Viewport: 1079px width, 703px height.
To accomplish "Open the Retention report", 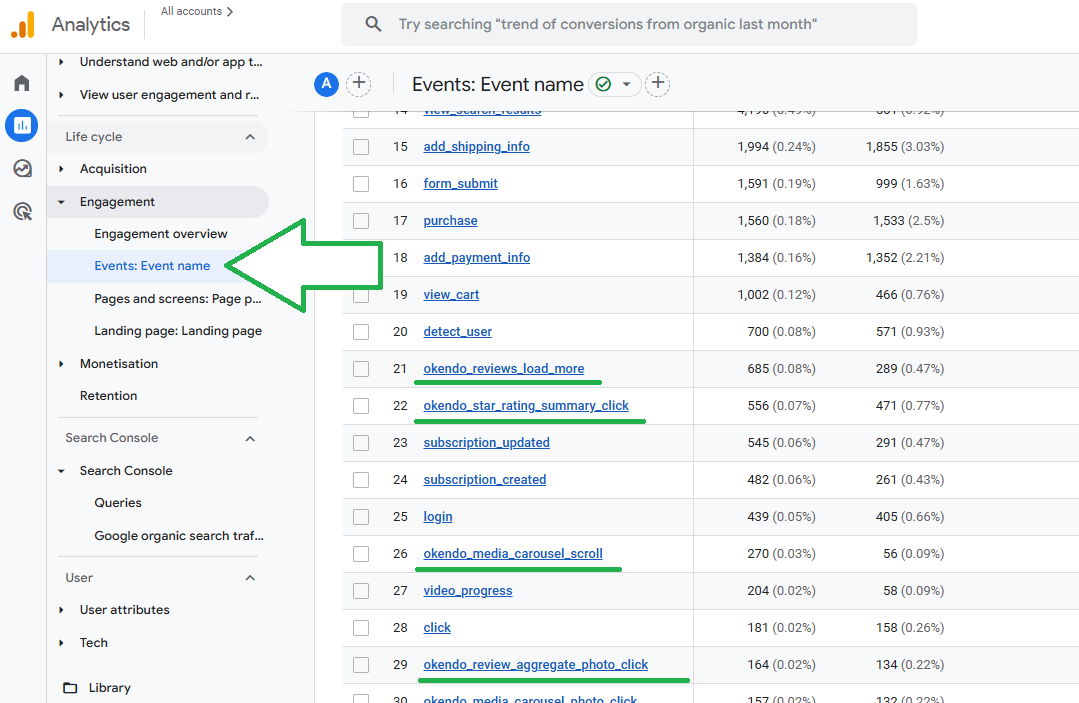I will tap(108, 396).
